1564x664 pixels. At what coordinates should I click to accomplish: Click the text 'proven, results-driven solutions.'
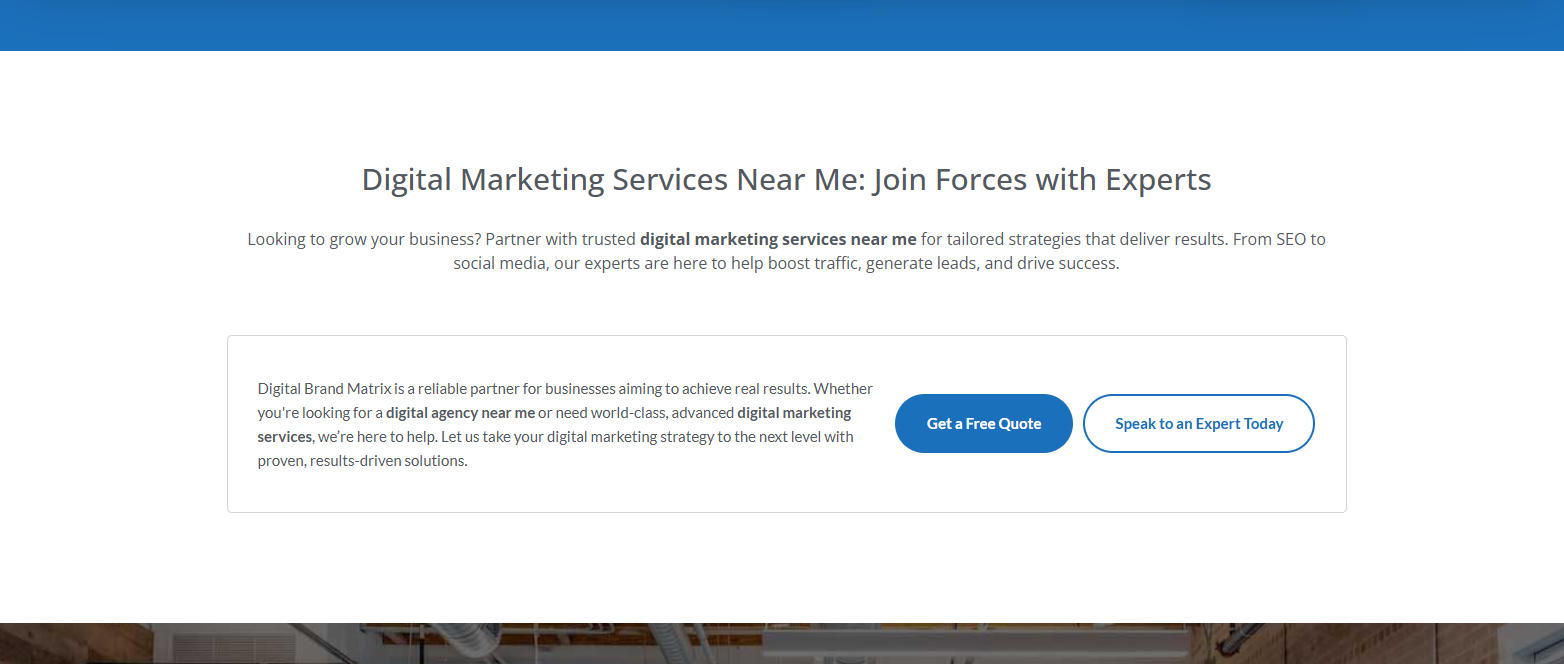click(362, 462)
